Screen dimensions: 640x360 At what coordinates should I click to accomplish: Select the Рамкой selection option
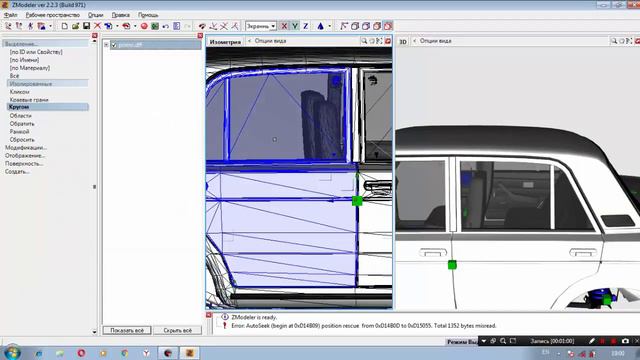click(x=20, y=131)
